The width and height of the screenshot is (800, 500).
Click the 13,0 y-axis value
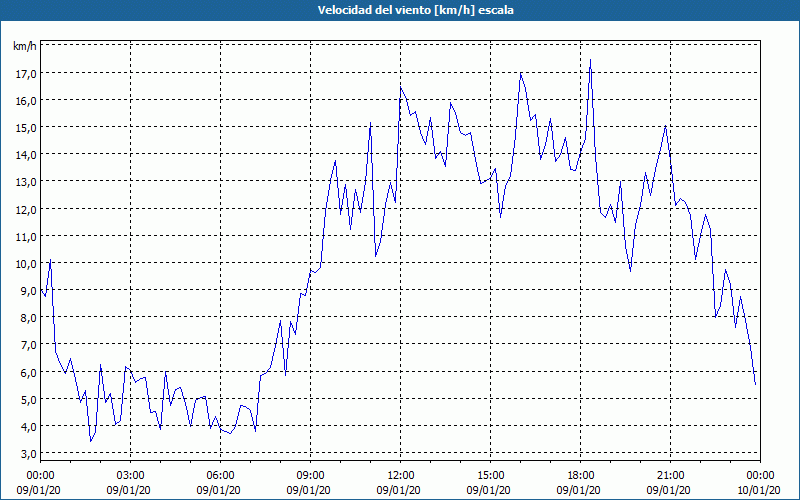[26, 183]
